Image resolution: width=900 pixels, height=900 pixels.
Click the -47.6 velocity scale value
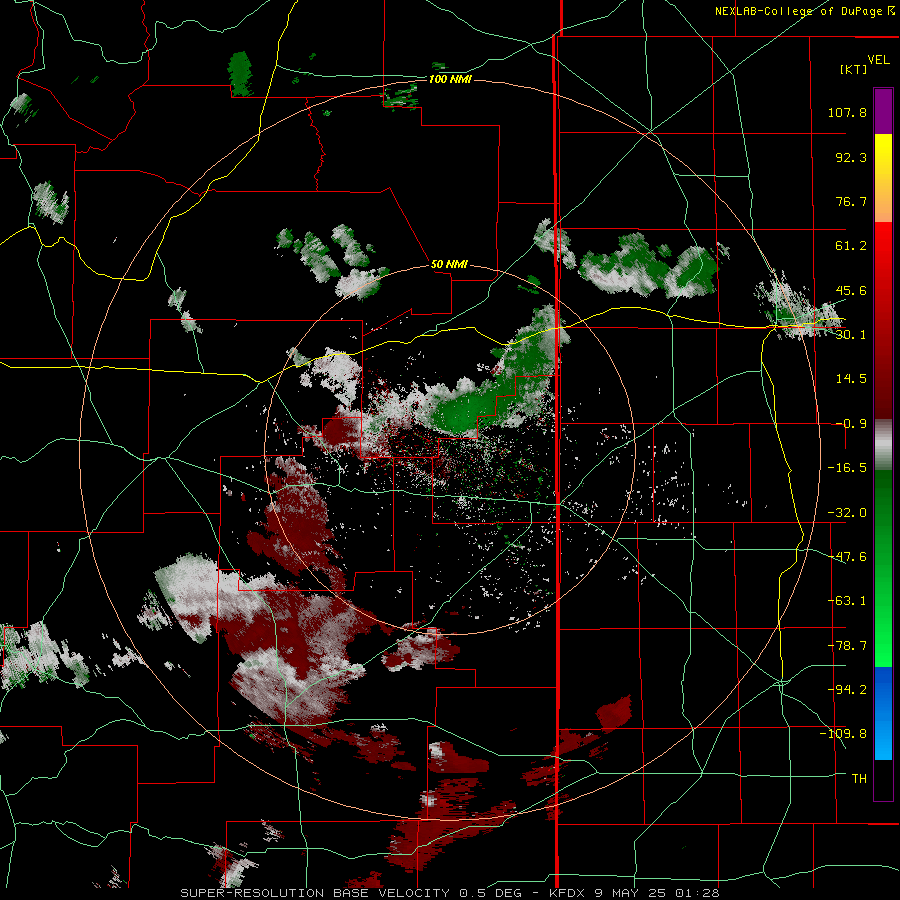pyautogui.click(x=847, y=557)
